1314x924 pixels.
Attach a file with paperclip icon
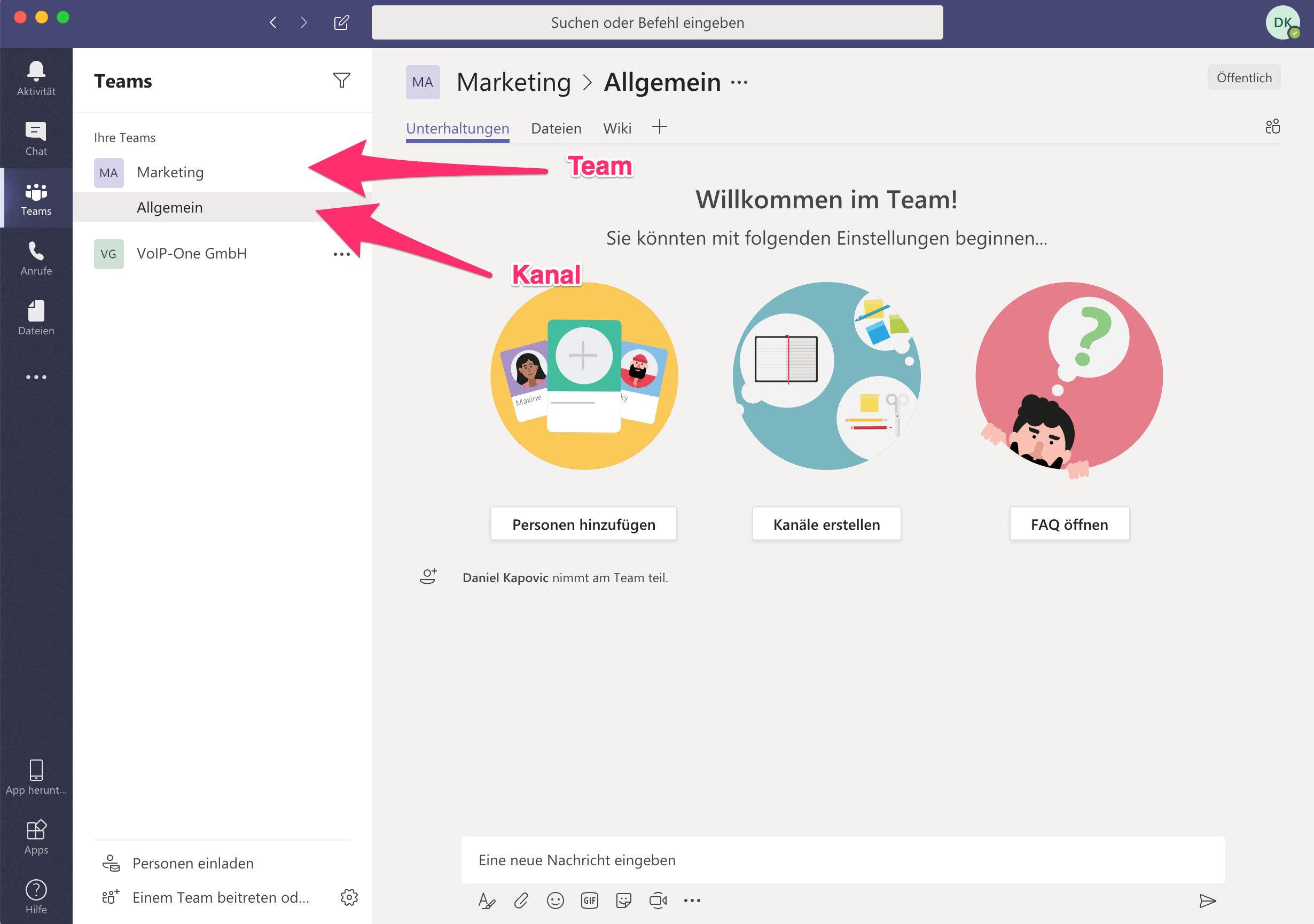[521, 900]
